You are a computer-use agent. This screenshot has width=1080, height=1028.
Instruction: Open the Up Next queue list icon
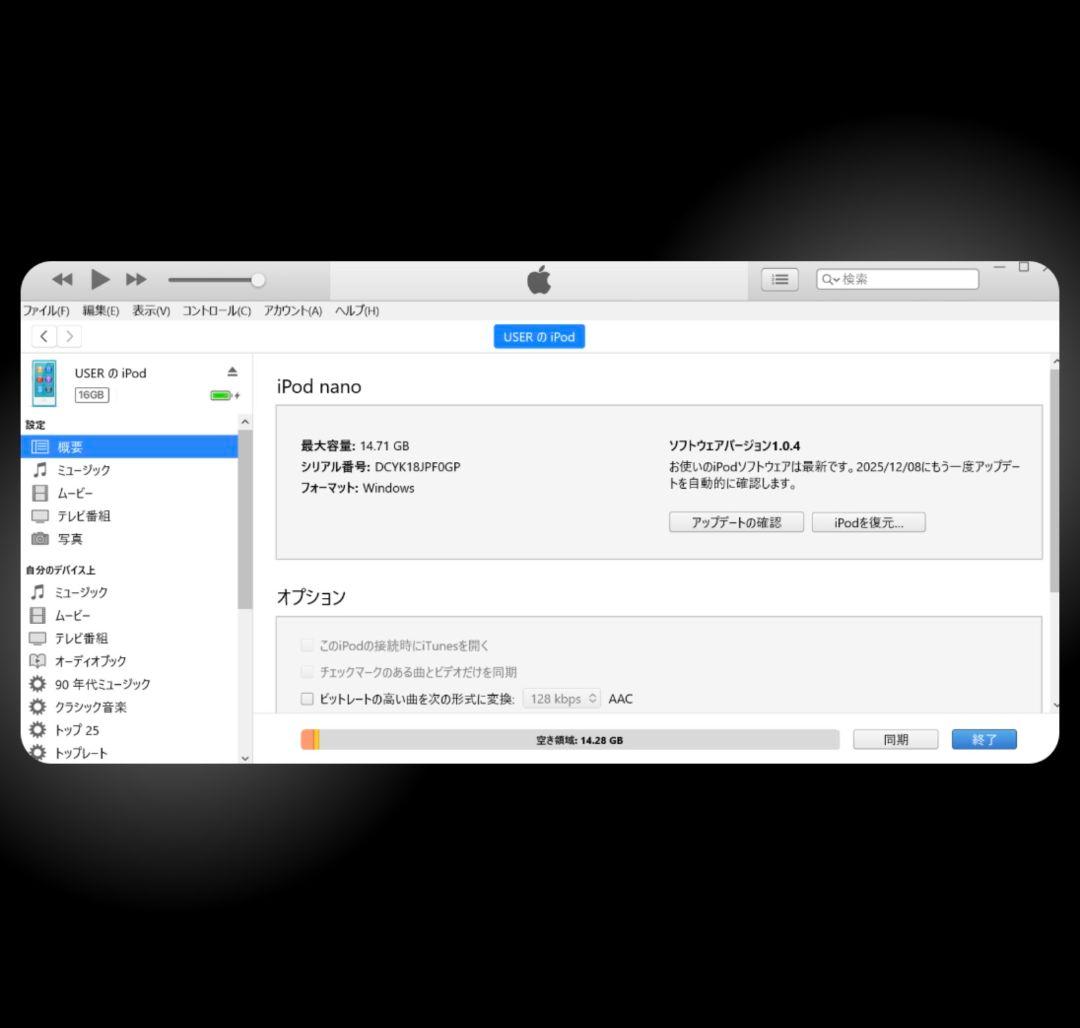780,280
